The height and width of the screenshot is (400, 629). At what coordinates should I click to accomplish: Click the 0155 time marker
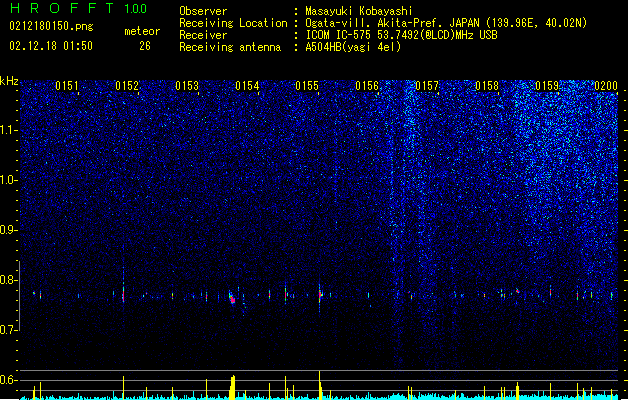[307, 86]
